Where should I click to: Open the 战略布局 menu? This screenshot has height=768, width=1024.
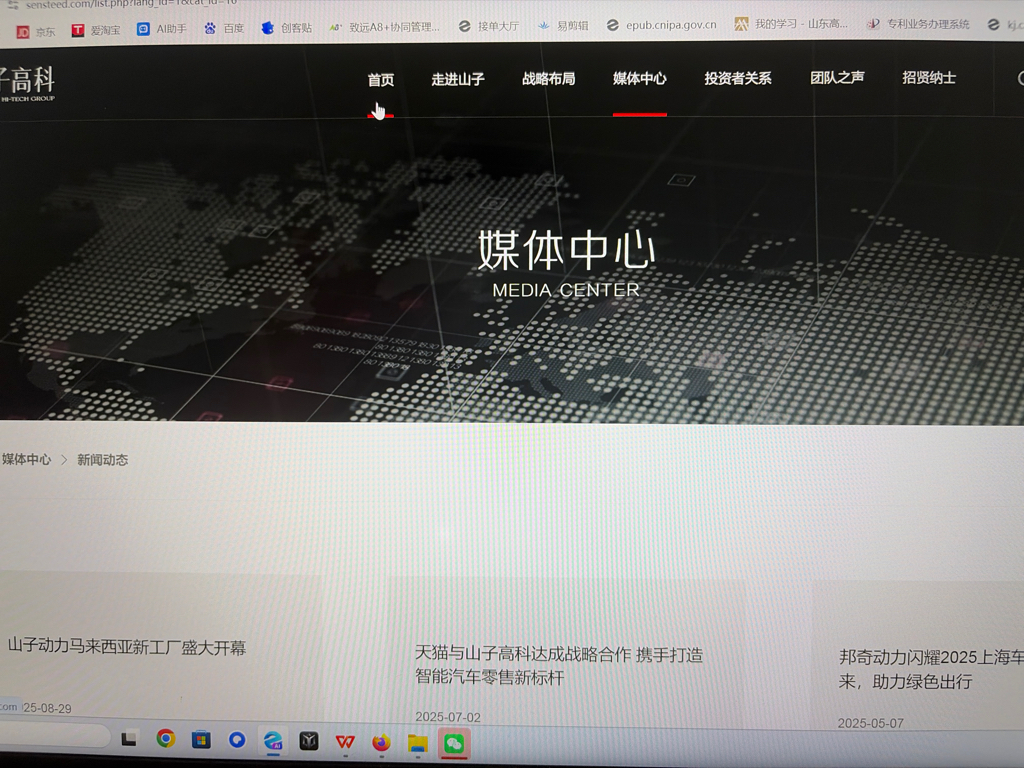click(549, 78)
